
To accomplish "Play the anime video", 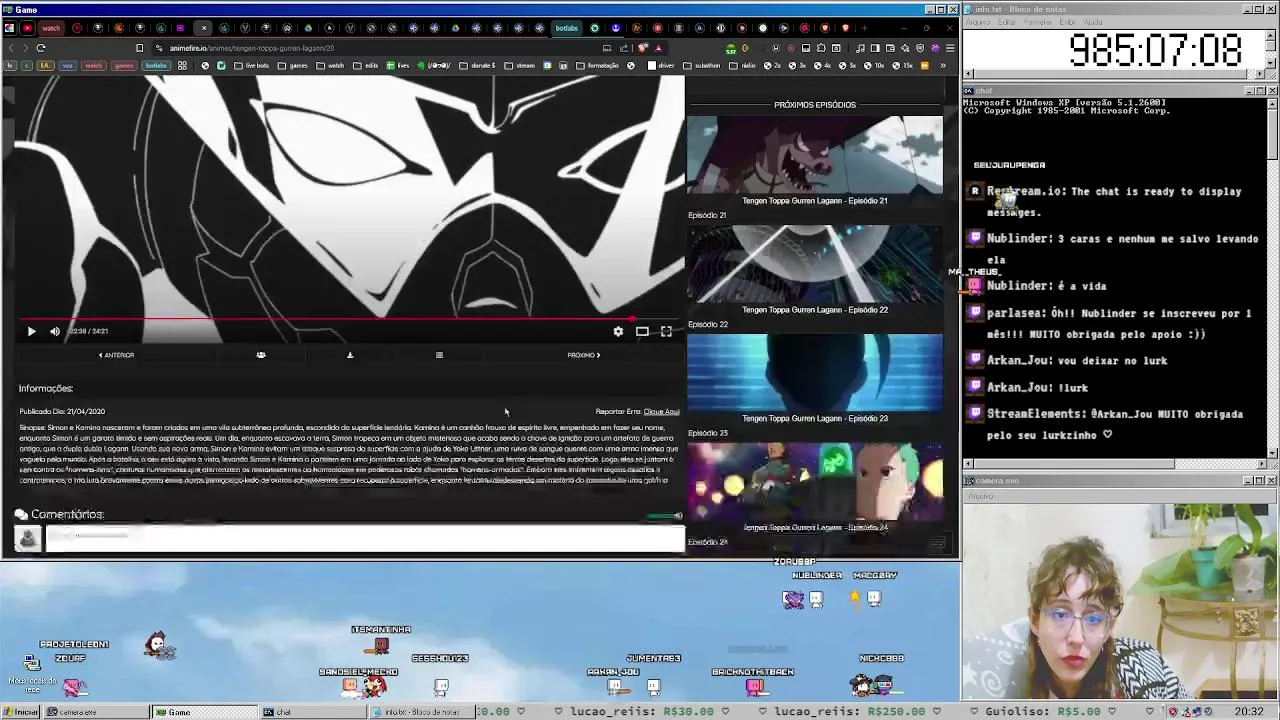I will (x=31, y=331).
